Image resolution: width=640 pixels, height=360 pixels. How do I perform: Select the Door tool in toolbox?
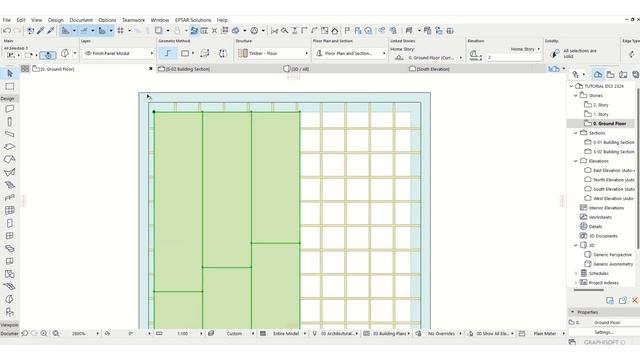coord(10,223)
